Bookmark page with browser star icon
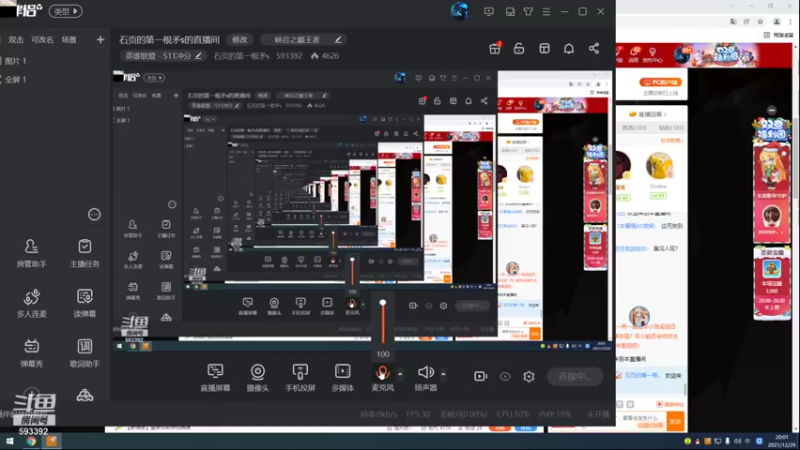Image resolution: width=800 pixels, height=450 pixels. pyautogui.click(x=760, y=21)
